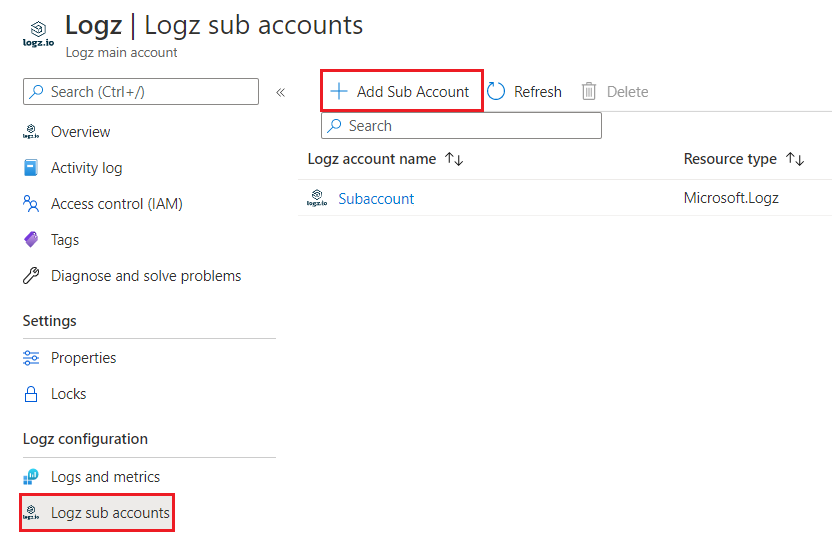This screenshot has width=832, height=536.
Task: Open Overview from the sidebar
Action: (x=80, y=132)
